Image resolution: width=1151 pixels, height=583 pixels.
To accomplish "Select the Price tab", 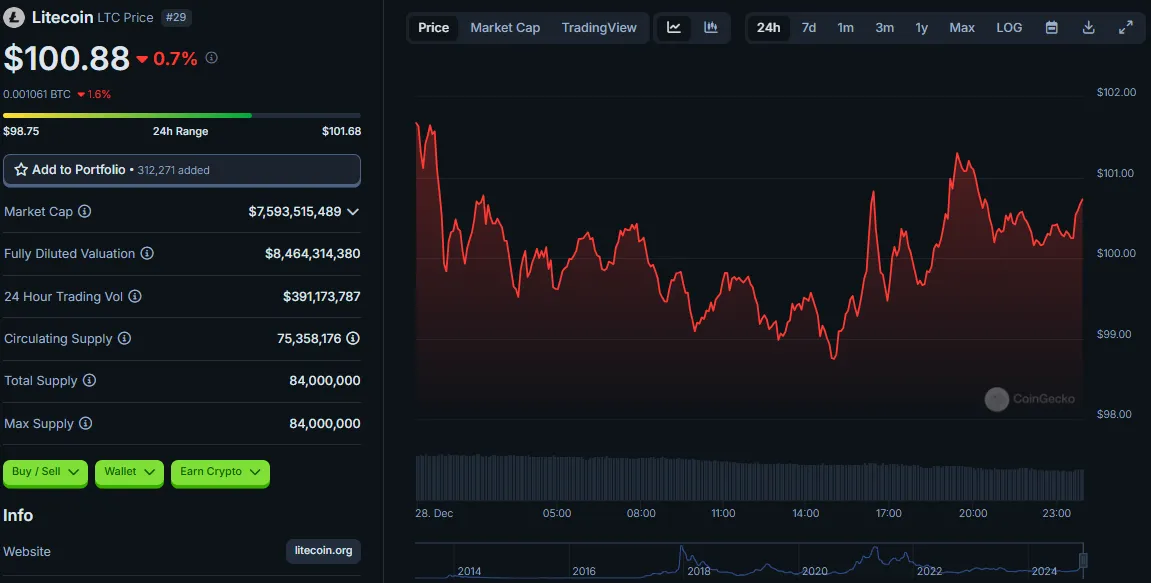I will [x=434, y=28].
